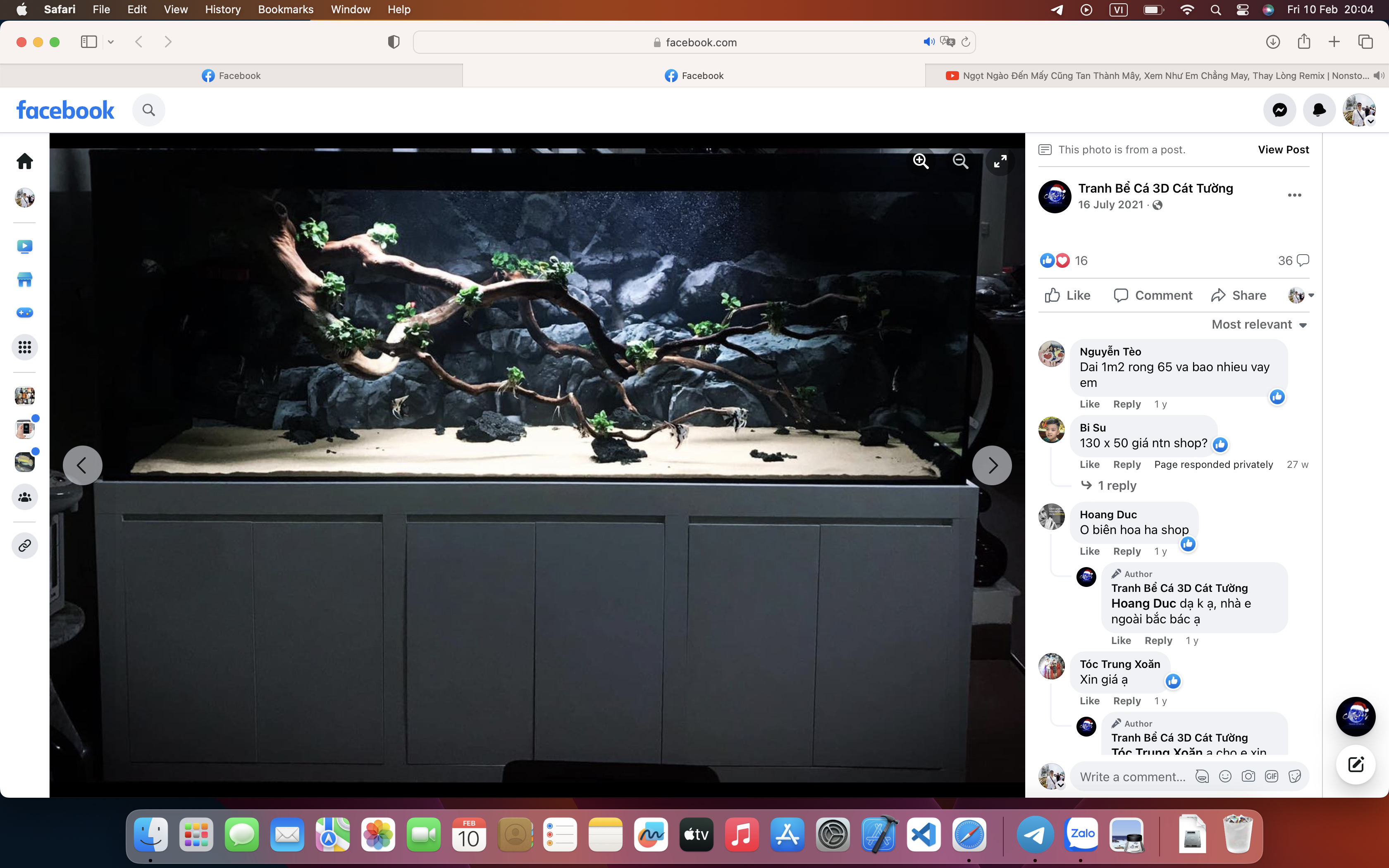Screen dimensions: 1389x868
Task: Open new Safari tab plus button
Action: (x=1334, y=42)
